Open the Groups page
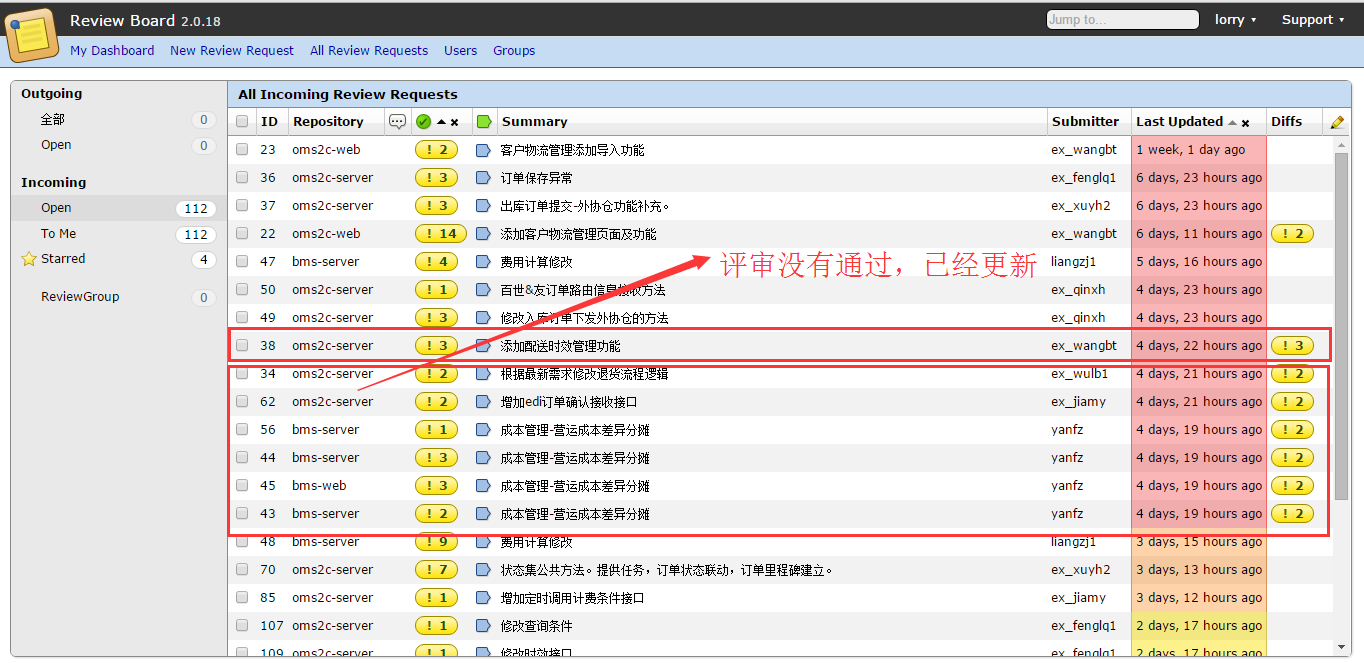The height and width of the screenshot is (663, 1364). (x=514, y=51)
